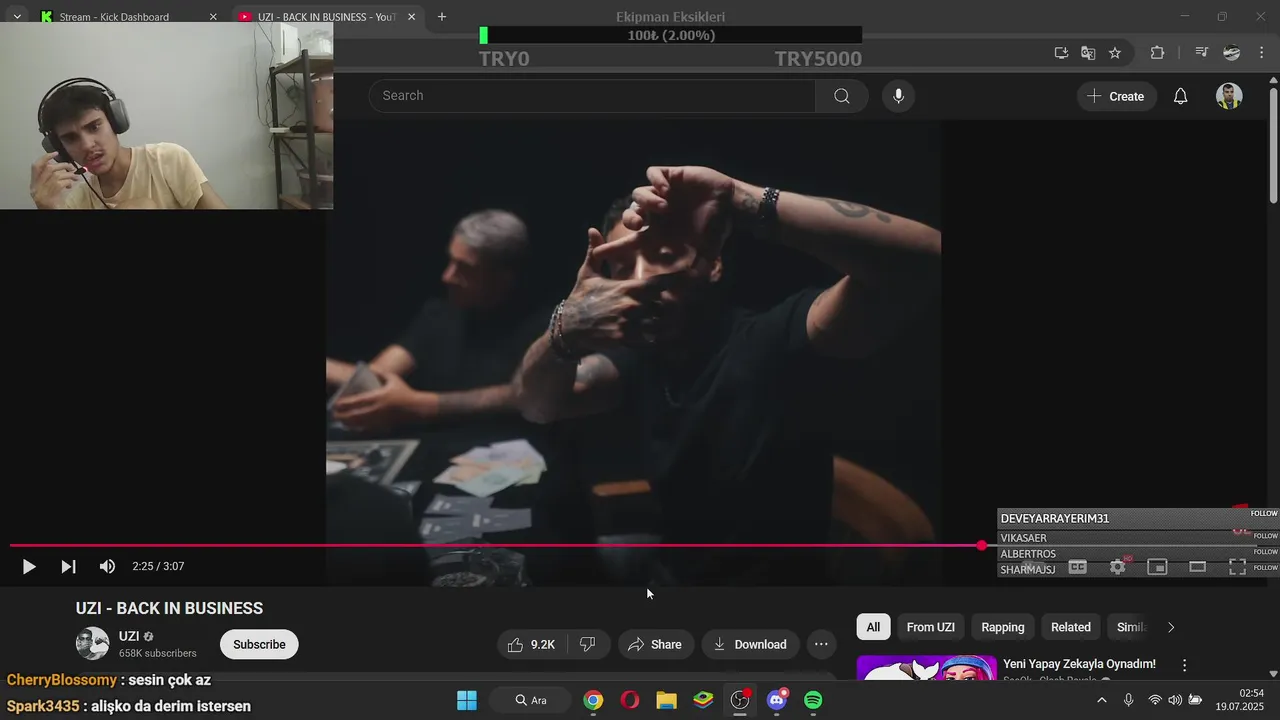Open Spotify from the taskbar

click(x=814, y=700)
